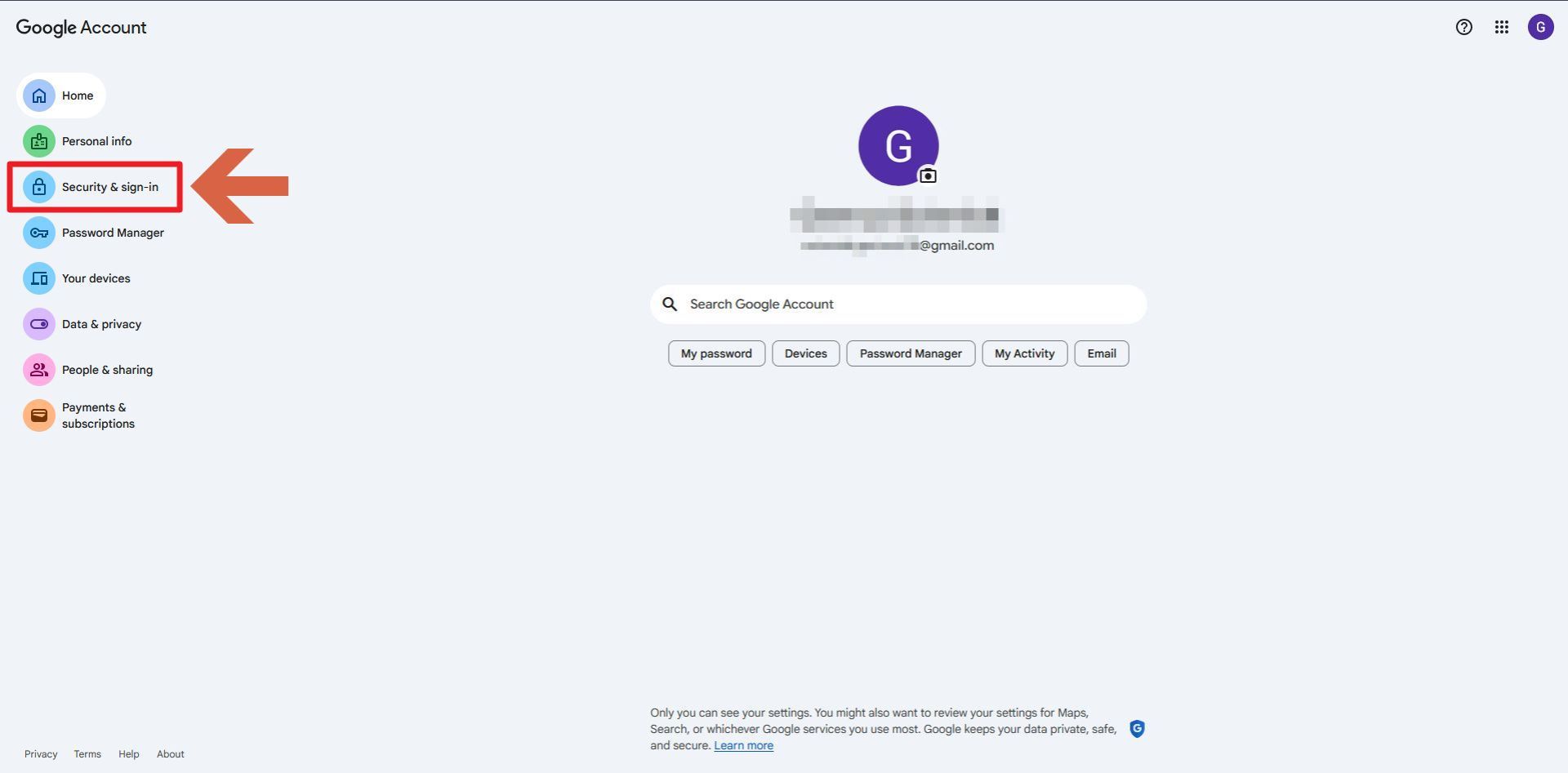
Task: Follow the Learn more link
Action: (x=743, y=745)
